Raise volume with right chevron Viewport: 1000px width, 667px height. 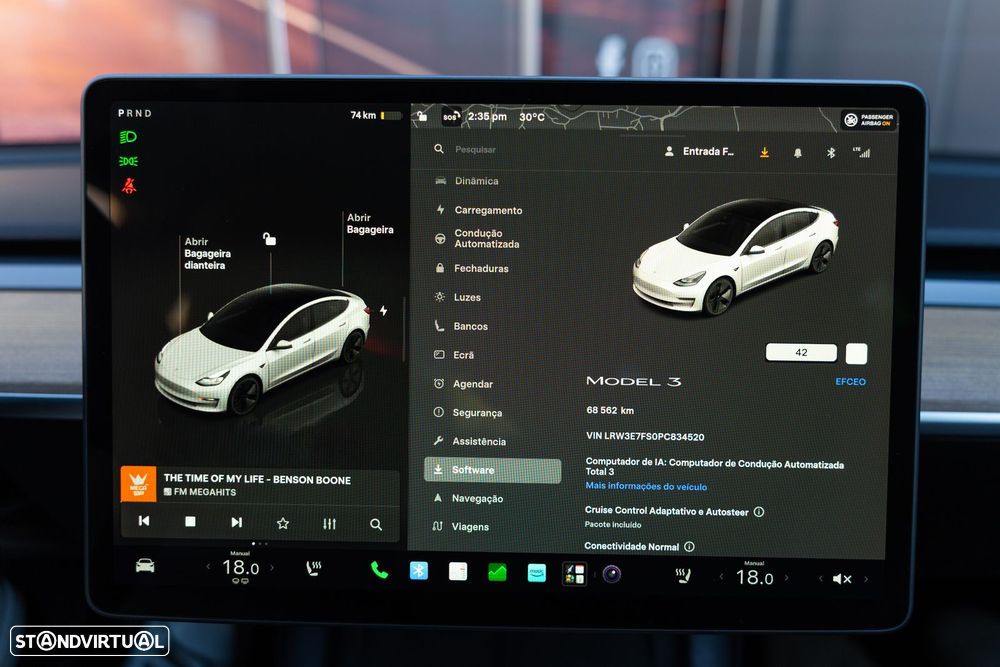(x=865, y=579)
